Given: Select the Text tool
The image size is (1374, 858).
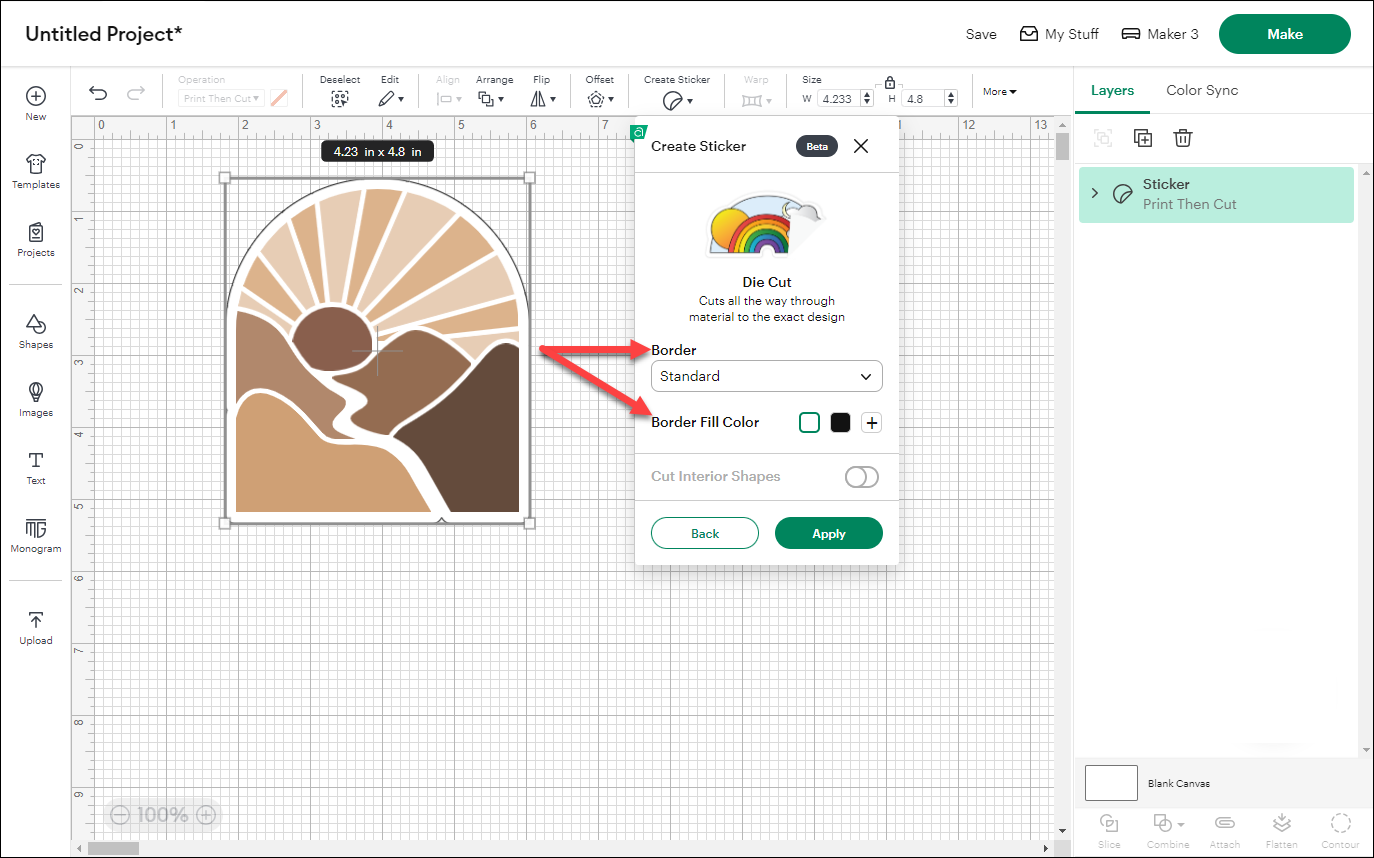Looking at the screenshot, I should tap(36, 467).
